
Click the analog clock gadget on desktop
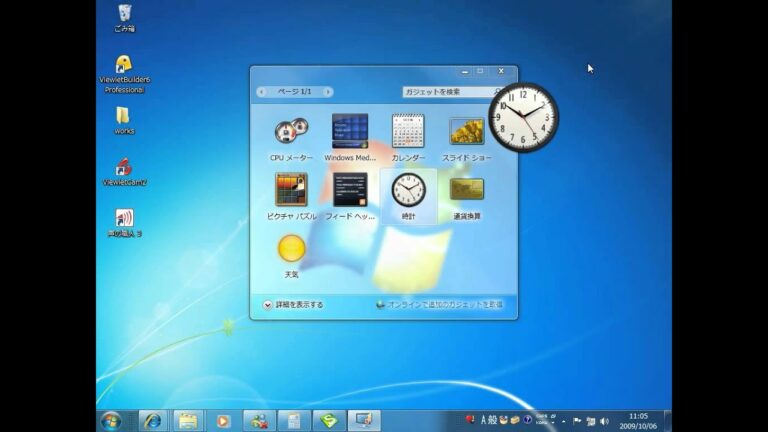tap(523, 118)
